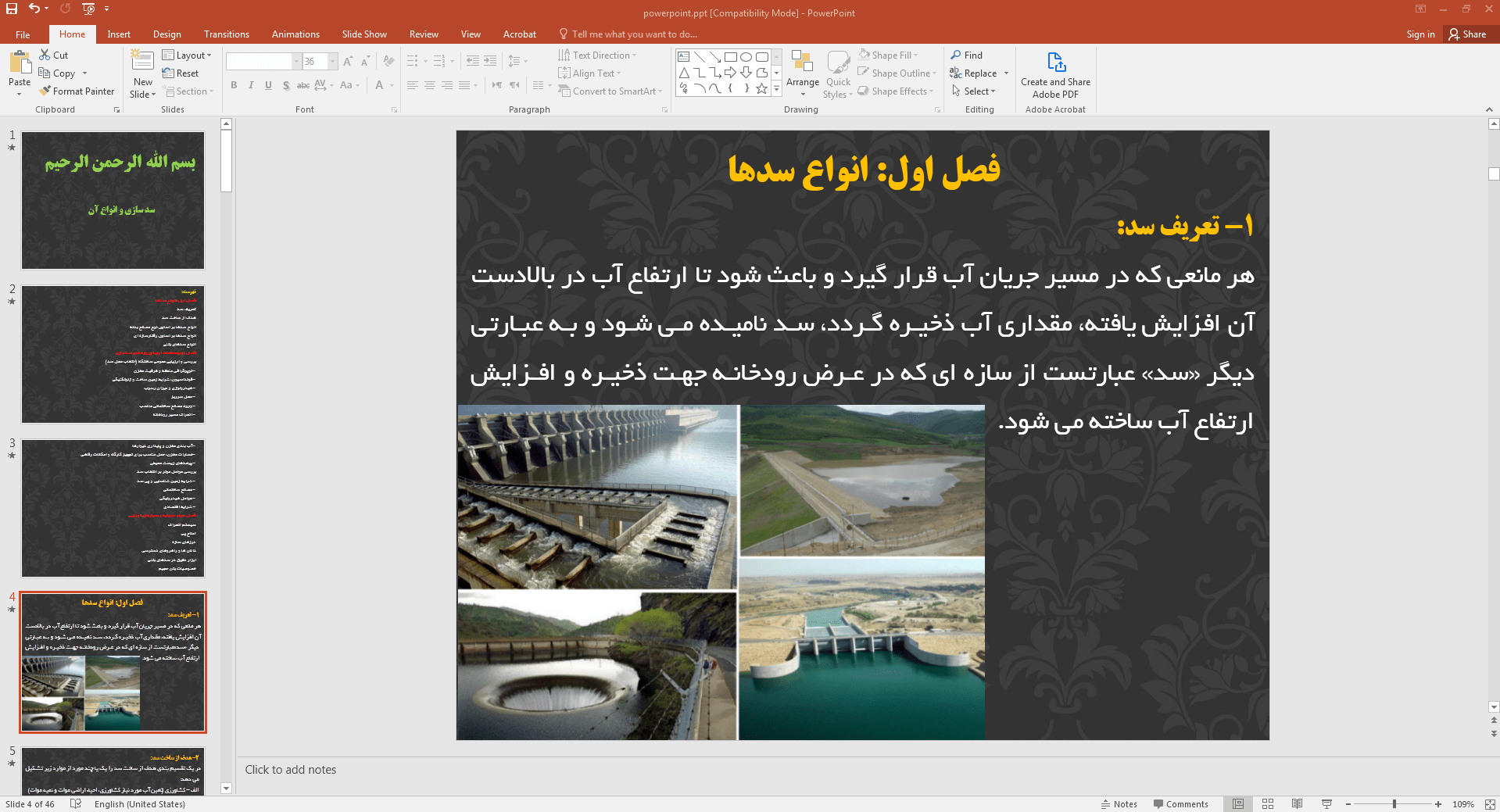Expand the Select dropdown in Editing
1500x812 pixels.
[x=975, y=91]
